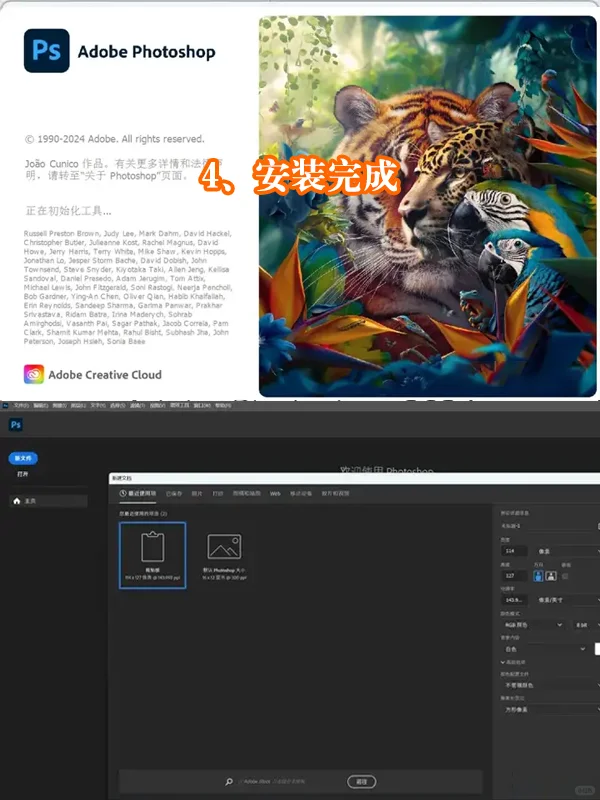
Task: Open the 增效工具 plugins menu
Action: (x=180, y=406)
